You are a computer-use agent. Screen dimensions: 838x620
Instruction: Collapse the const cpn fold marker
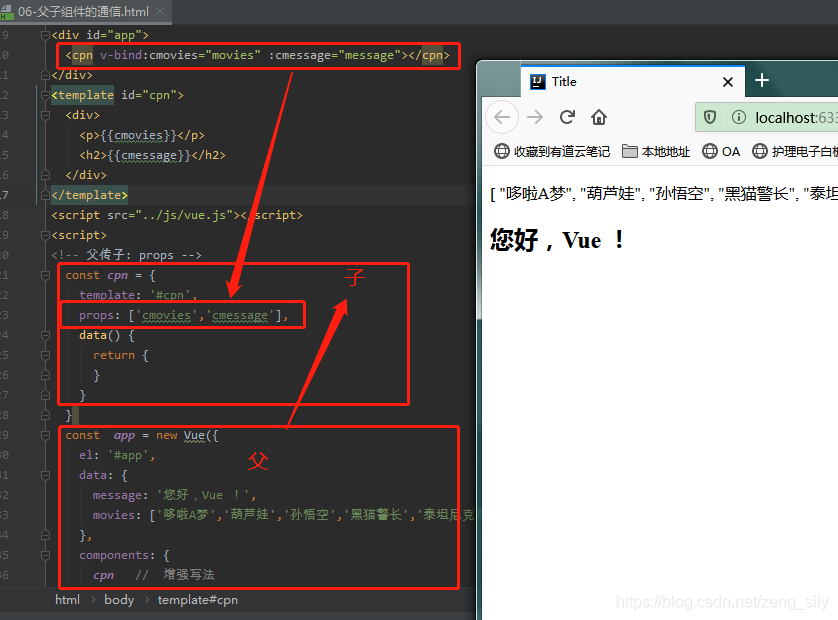45,275
